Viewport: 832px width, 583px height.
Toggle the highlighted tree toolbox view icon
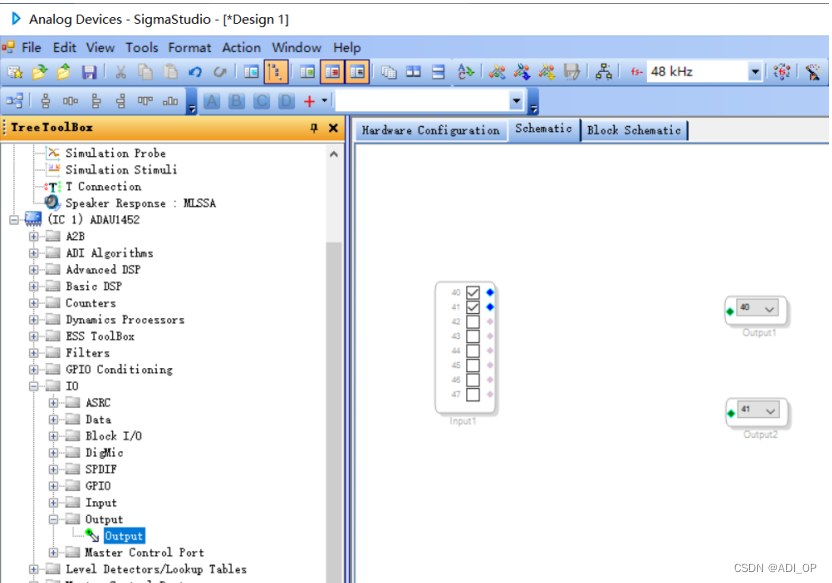click(276, 72)
